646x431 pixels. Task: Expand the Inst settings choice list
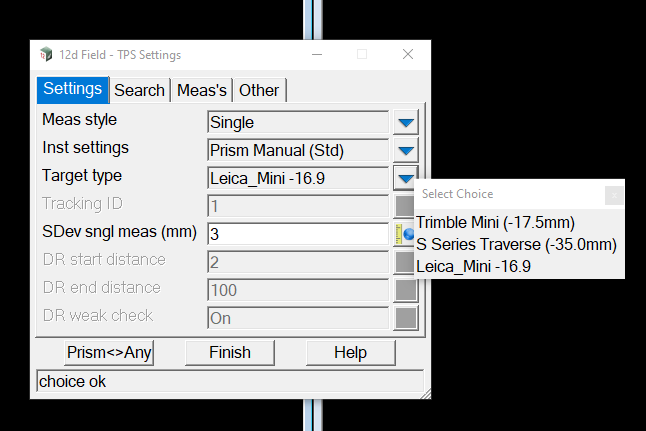coord(405,151)
